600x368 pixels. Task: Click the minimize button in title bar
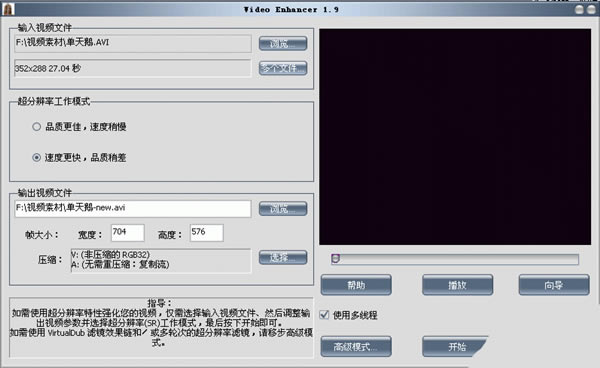579,10
